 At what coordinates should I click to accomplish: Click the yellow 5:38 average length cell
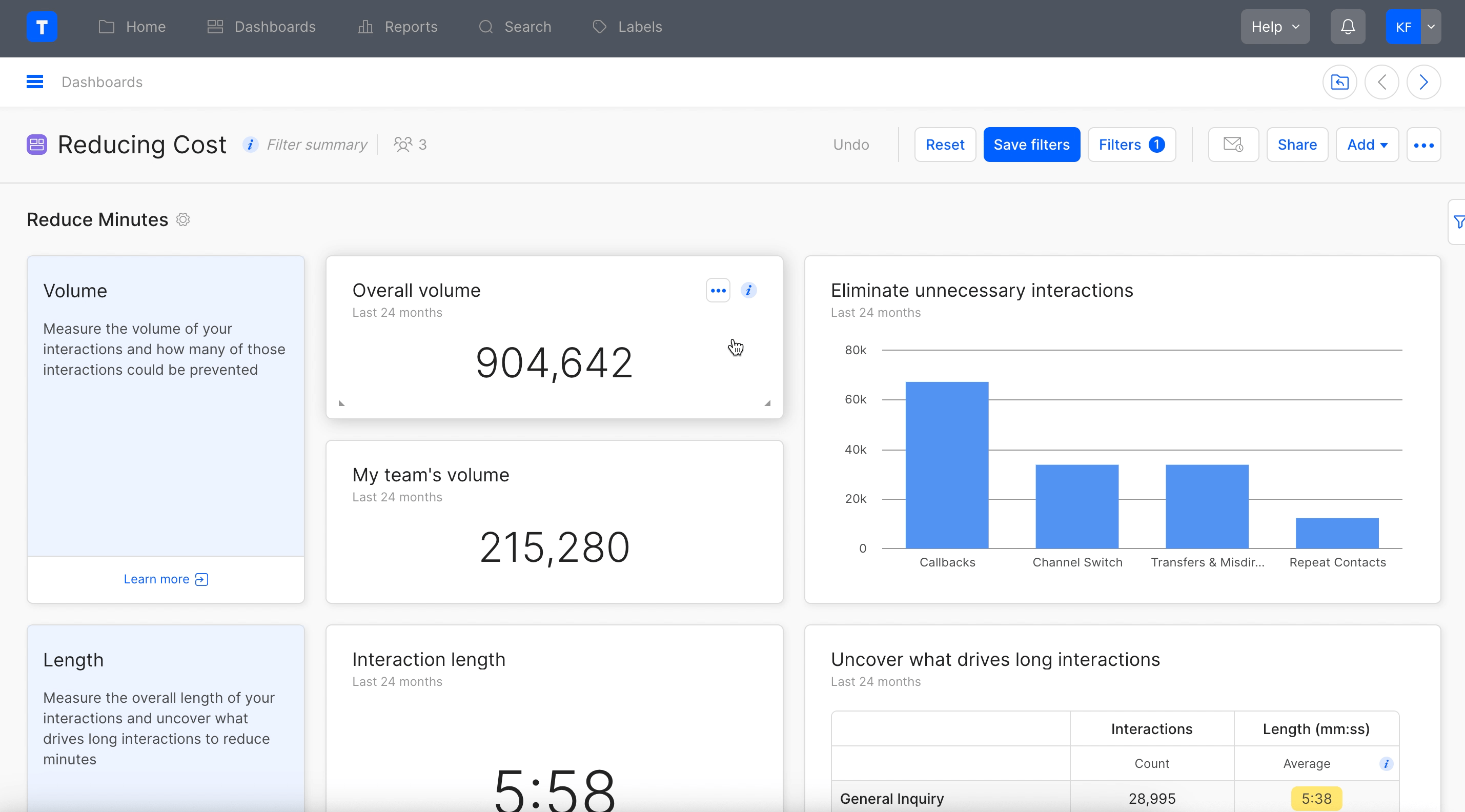(1316, 798)
